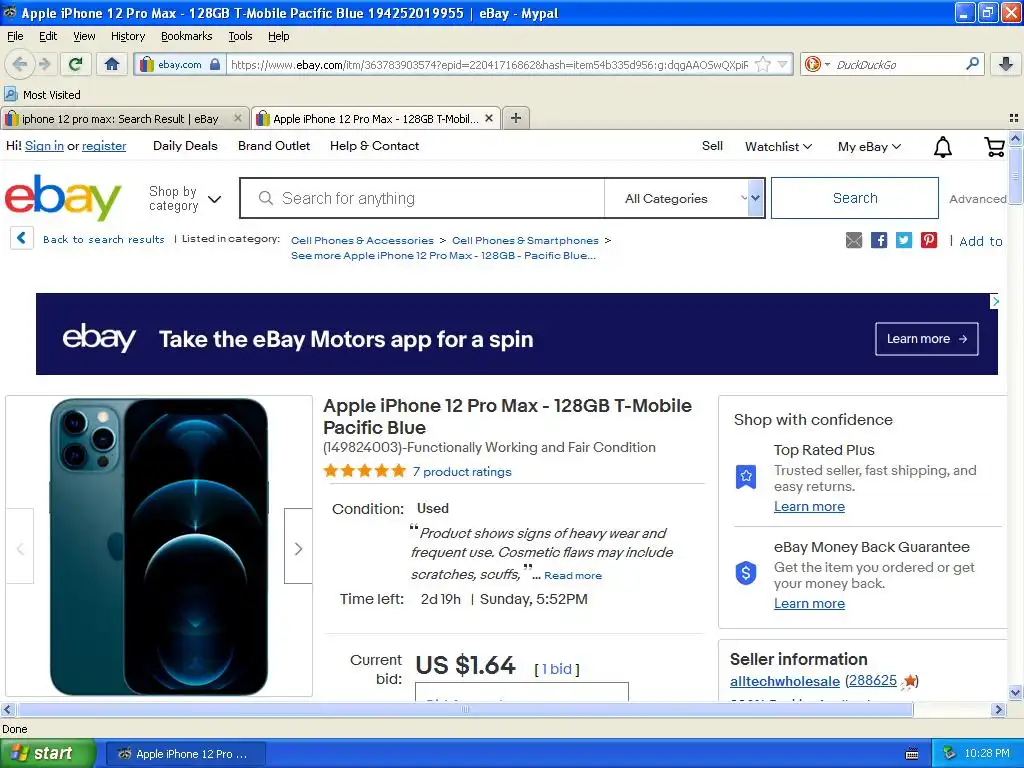
Task: Click the horizontal scrollbar at the bottom
Action: point(465,709)
